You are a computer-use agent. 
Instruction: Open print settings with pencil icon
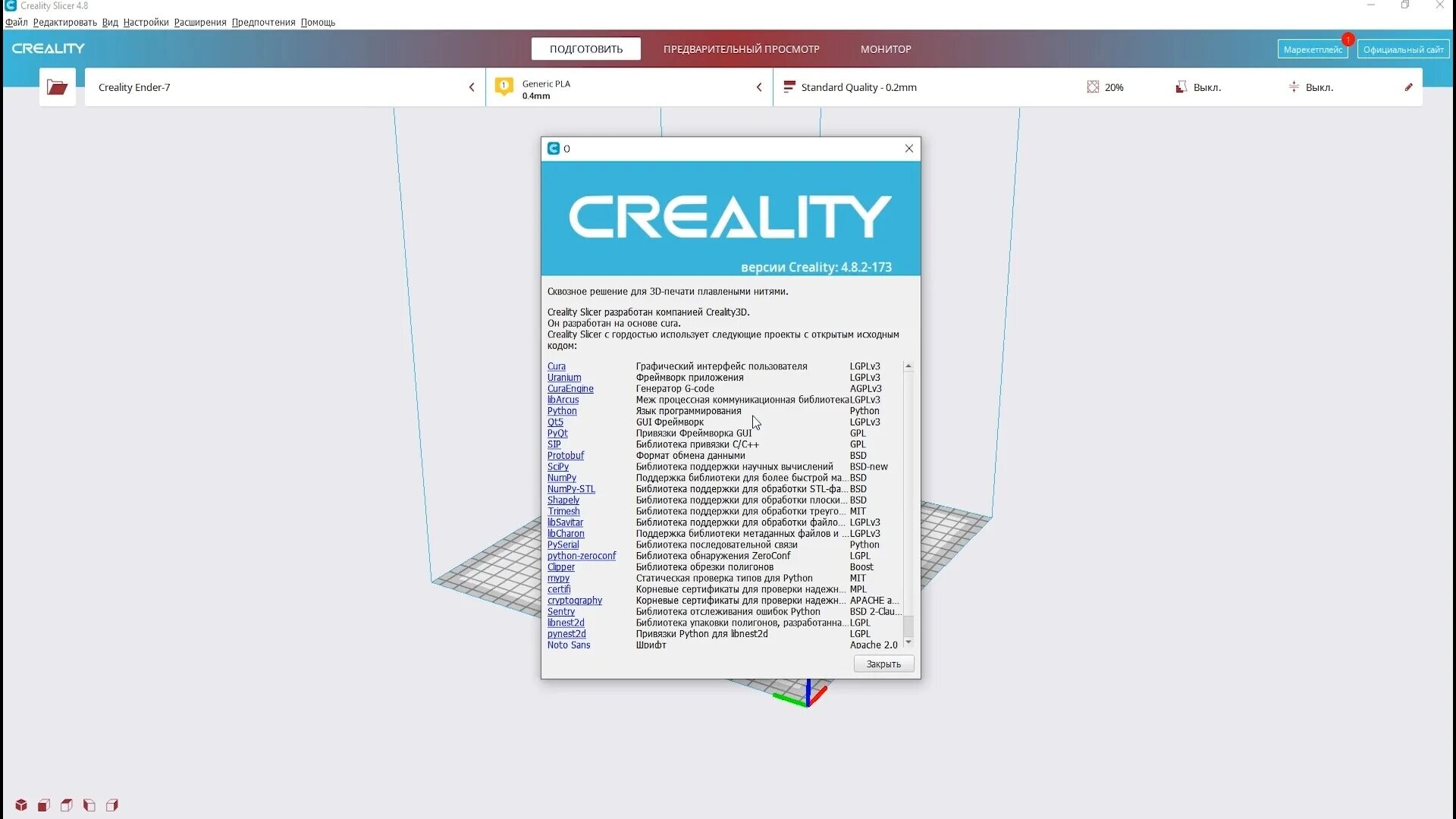[x=1409, y=87]
